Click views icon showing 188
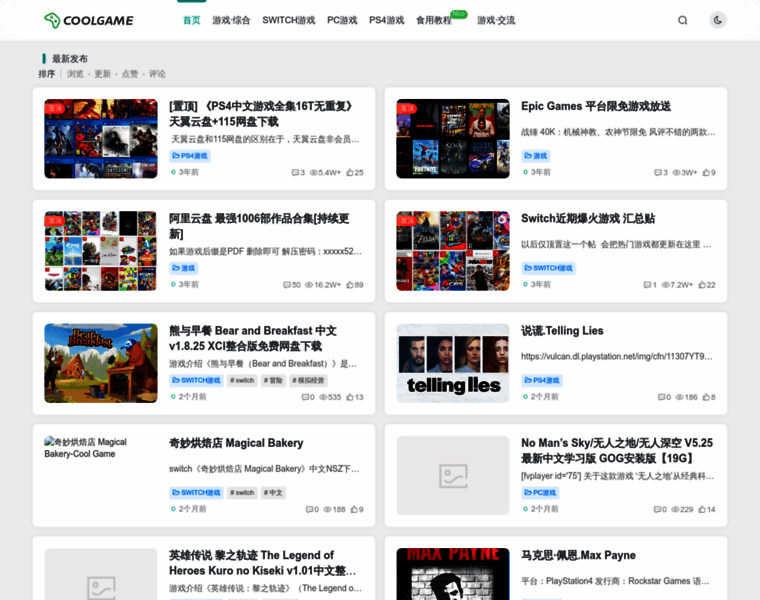 (x=327, y=509)
